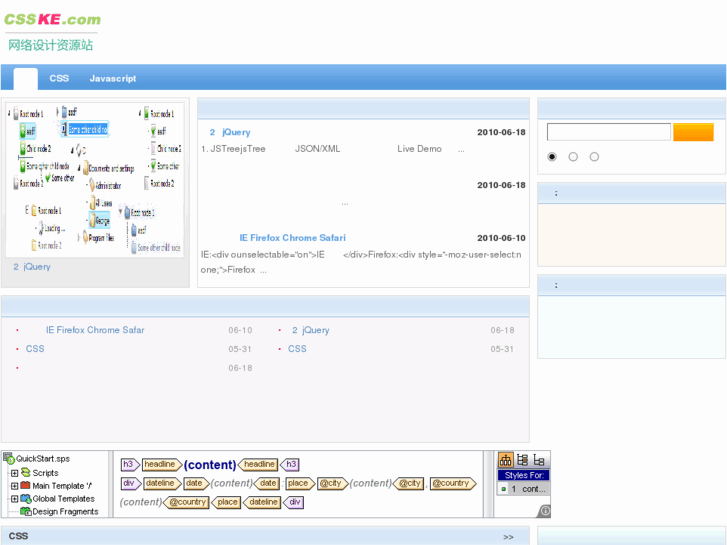The height and width of the screenshot is (545, 727).
Task: Choose the last search radio option
Action: (x=594, y=157)
